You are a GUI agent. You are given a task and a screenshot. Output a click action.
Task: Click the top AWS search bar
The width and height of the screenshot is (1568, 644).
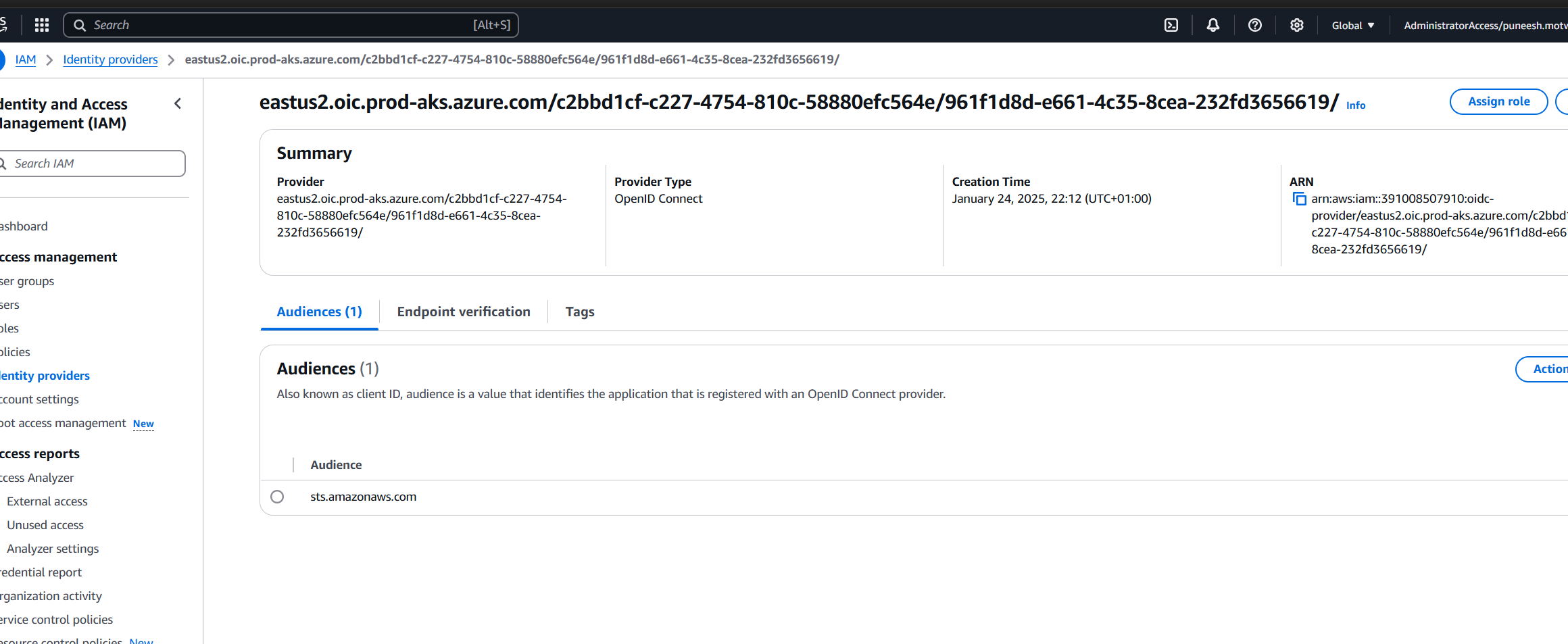[291, 25]
